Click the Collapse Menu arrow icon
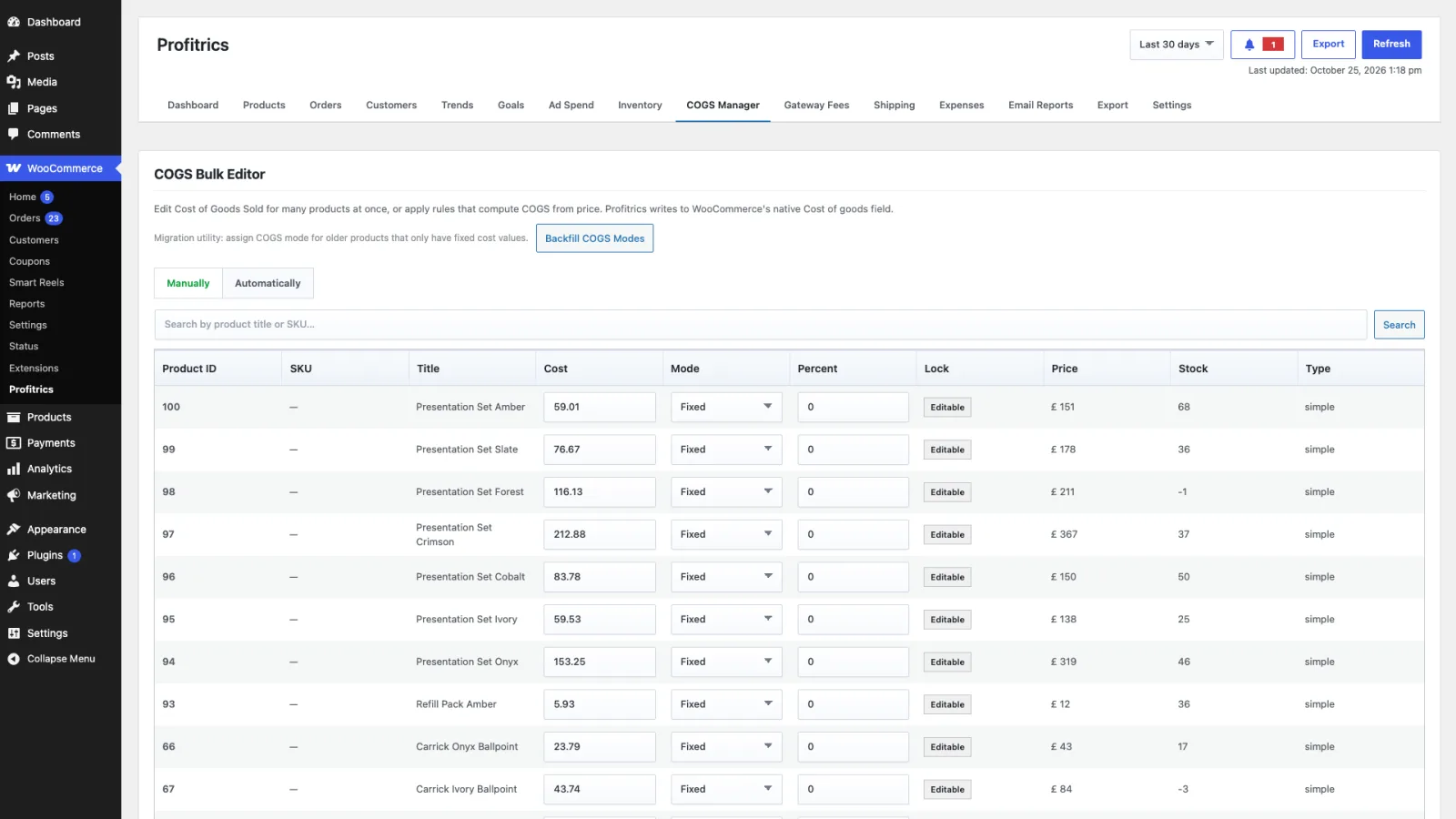This screenshot has width=1456, height=819. pos(14,659)
